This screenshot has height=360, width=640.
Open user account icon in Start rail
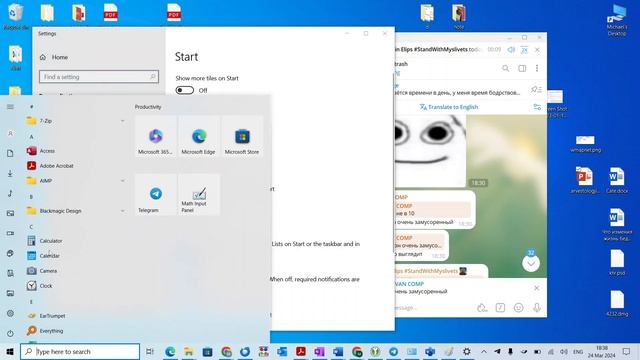coord(10,133)
